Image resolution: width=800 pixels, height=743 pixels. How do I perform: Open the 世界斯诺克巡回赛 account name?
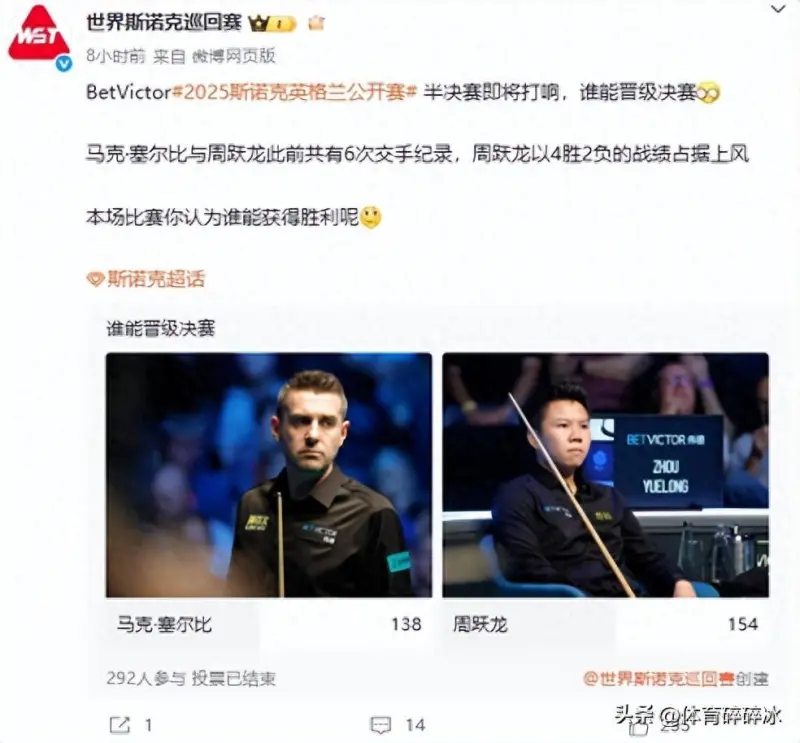point(164,22)
